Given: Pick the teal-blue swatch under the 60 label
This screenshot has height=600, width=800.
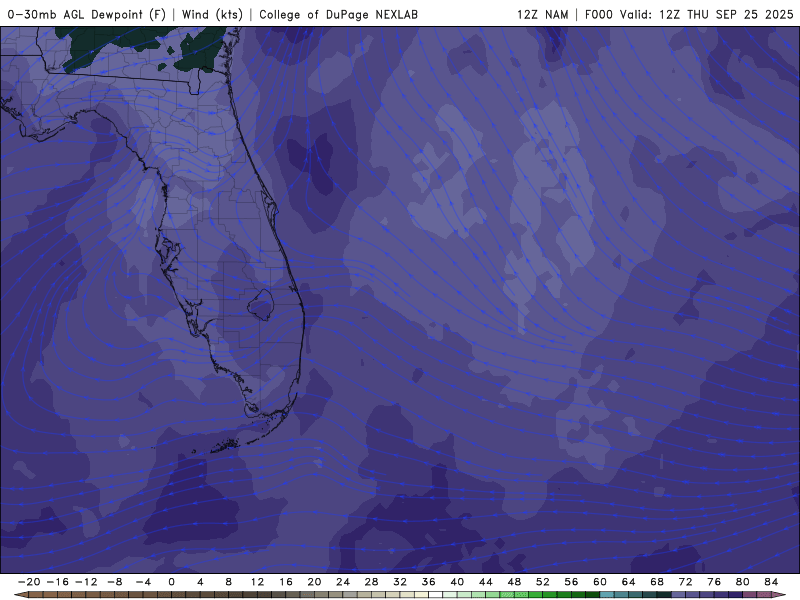Looking at the screenshot, I should [x=607, y=595].
